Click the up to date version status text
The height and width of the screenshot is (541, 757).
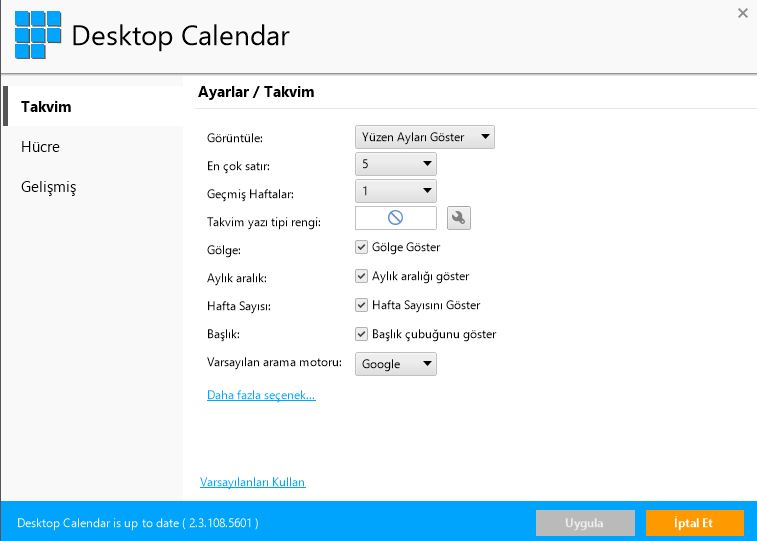click(138, 523)
